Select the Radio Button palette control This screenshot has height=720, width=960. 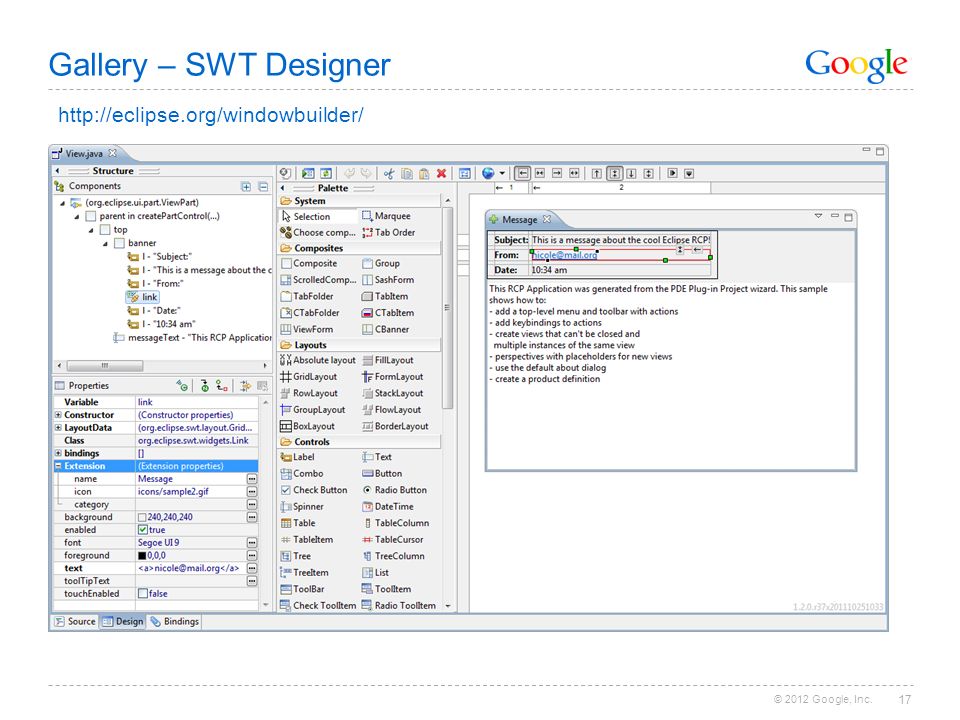[x=394, y=490]
